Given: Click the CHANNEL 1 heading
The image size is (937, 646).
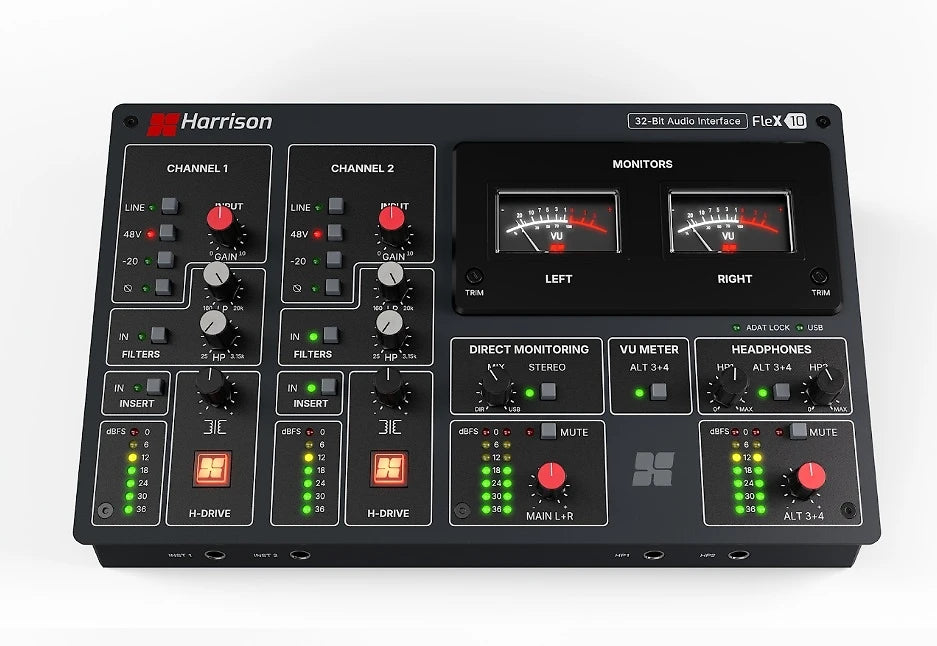Looking at the screenshot, I should coord(197,169).
